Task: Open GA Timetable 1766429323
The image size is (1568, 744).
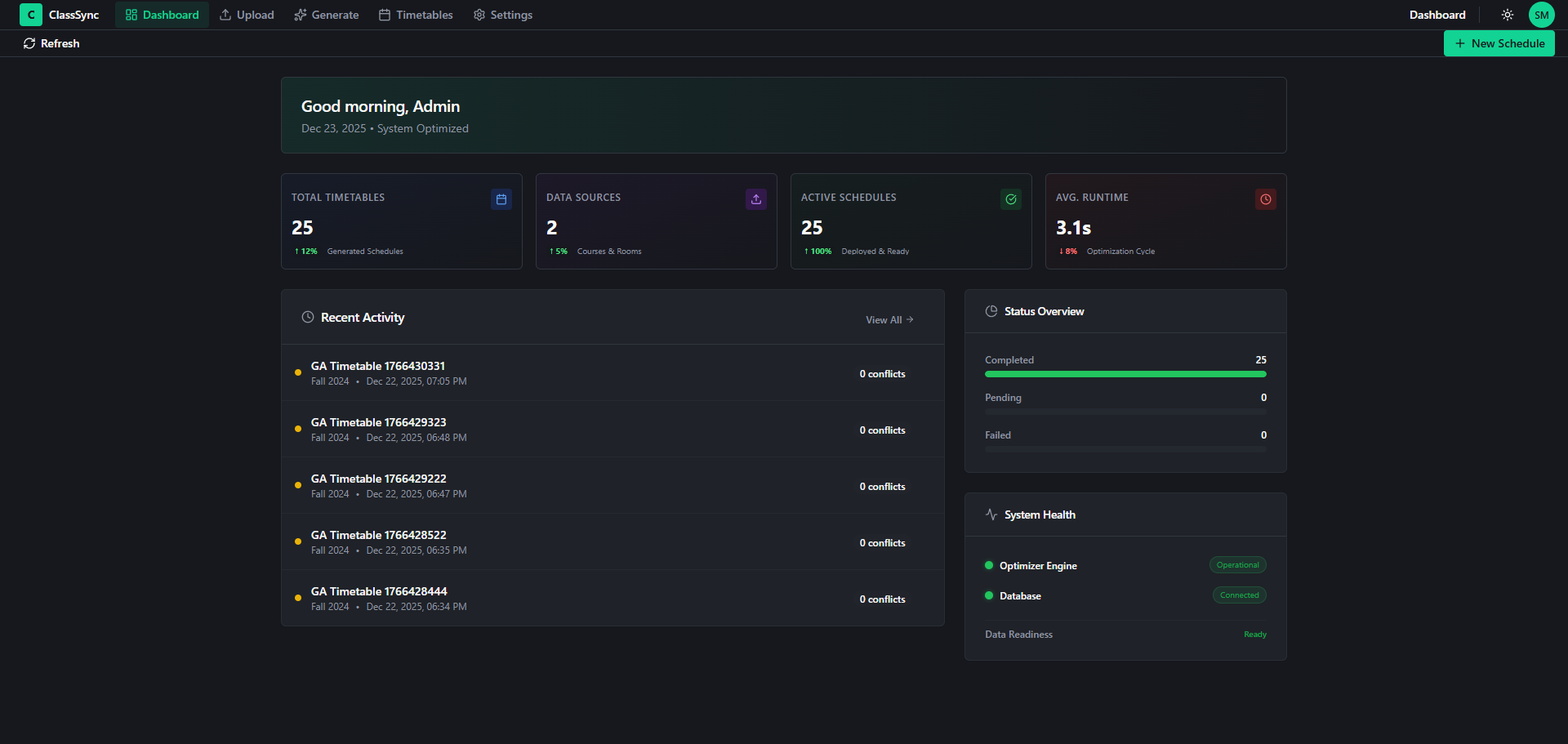Action: (612, 430)
